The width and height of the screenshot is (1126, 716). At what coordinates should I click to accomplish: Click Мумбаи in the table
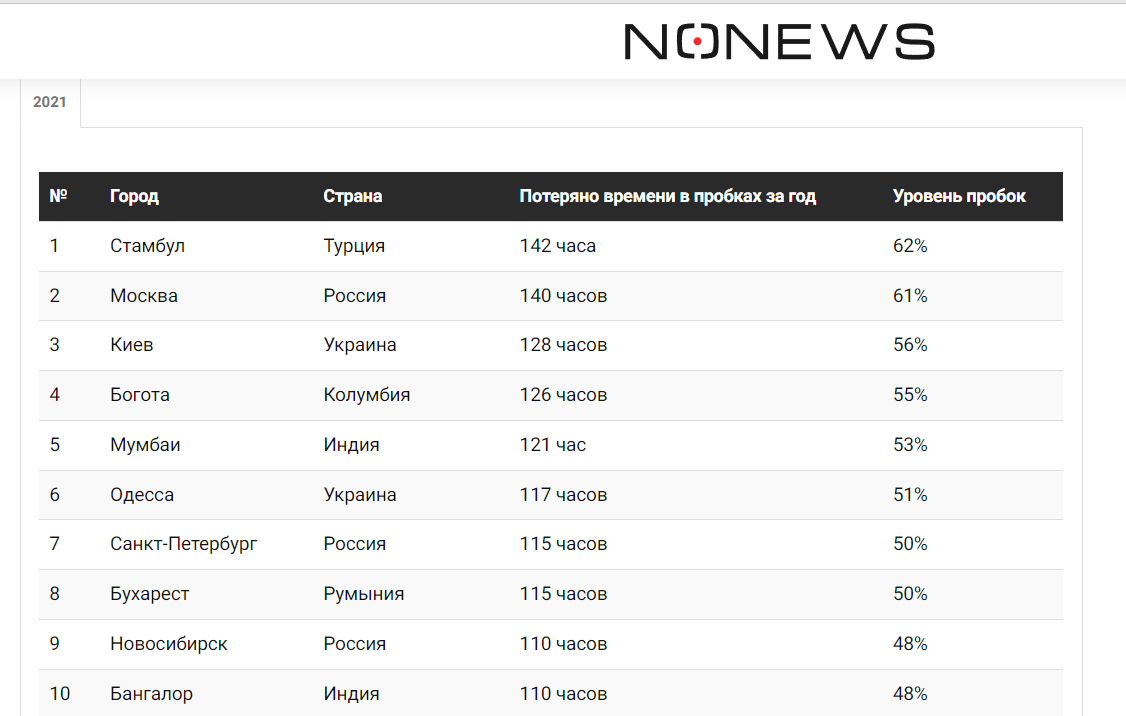point(145,445)
